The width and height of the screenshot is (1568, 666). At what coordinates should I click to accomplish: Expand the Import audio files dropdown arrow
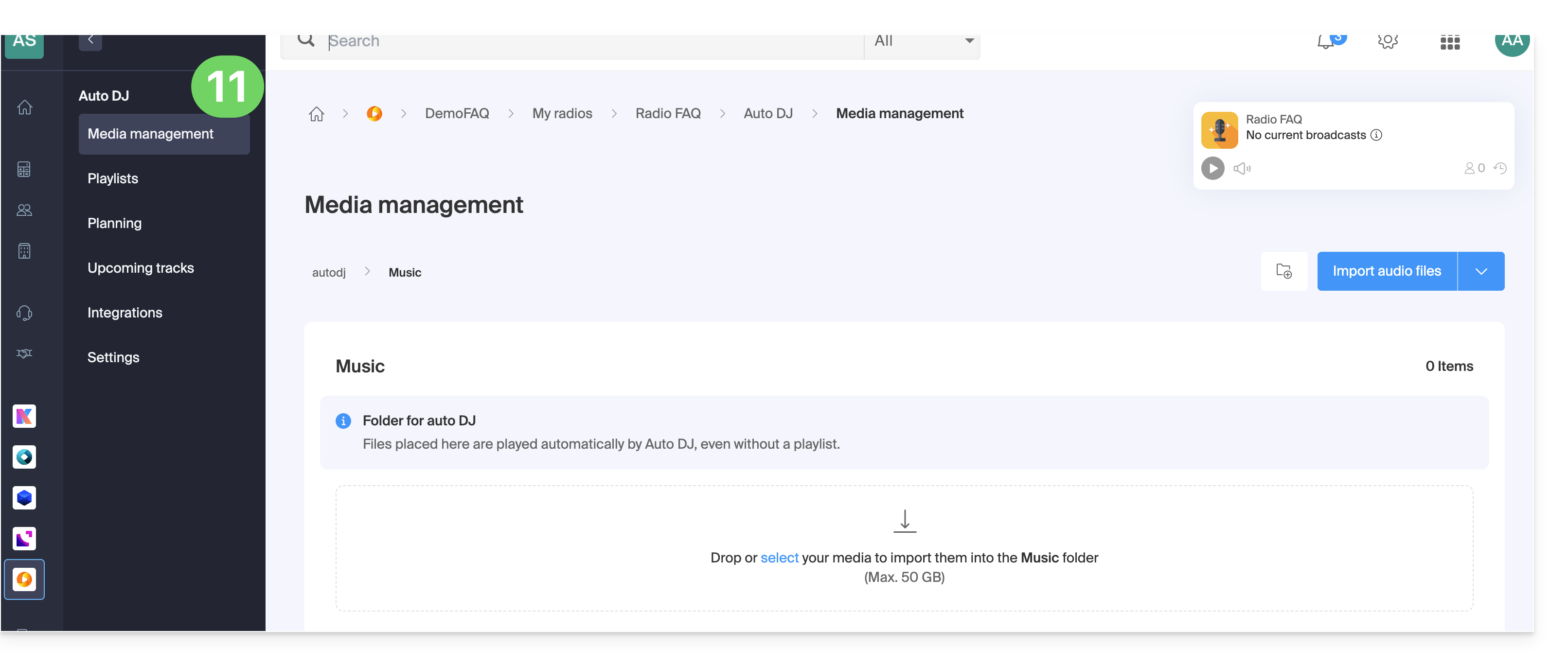click(x=1481, y=271)
